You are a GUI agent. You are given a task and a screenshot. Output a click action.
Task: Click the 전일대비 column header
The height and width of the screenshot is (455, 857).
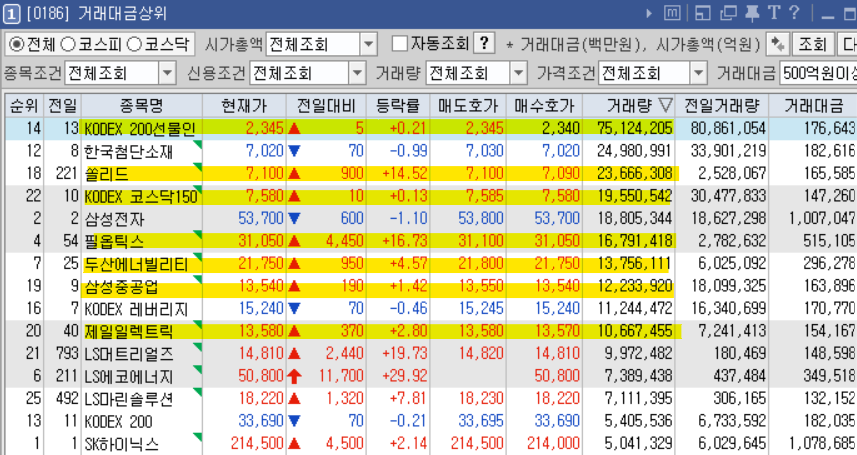(326, 105)
